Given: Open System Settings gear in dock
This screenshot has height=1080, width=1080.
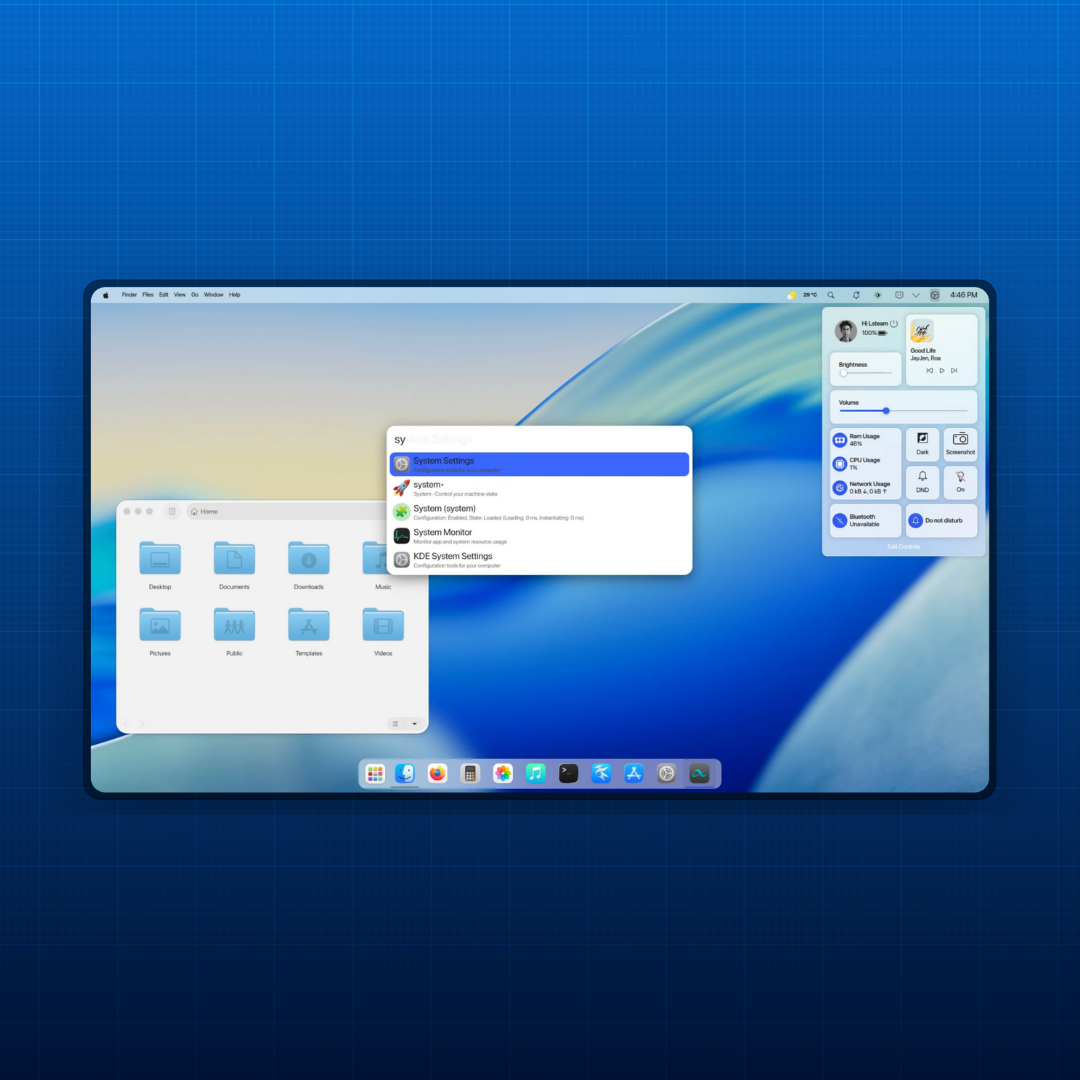Looking at the screenshot, I should click(x=666, y=773).
